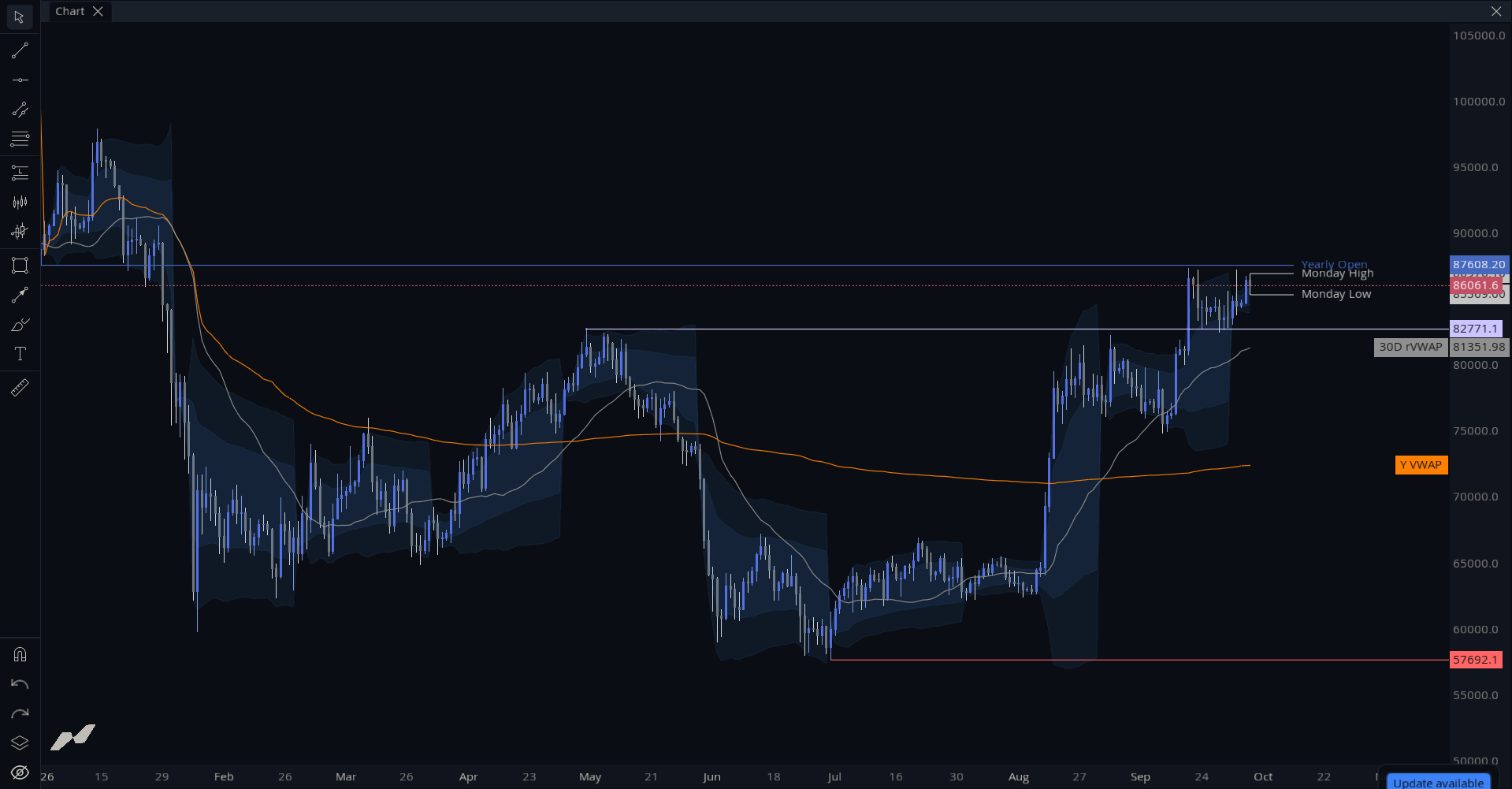Select the parallel channel tool
Screen dimensions: 1512x789
point(20,110)
